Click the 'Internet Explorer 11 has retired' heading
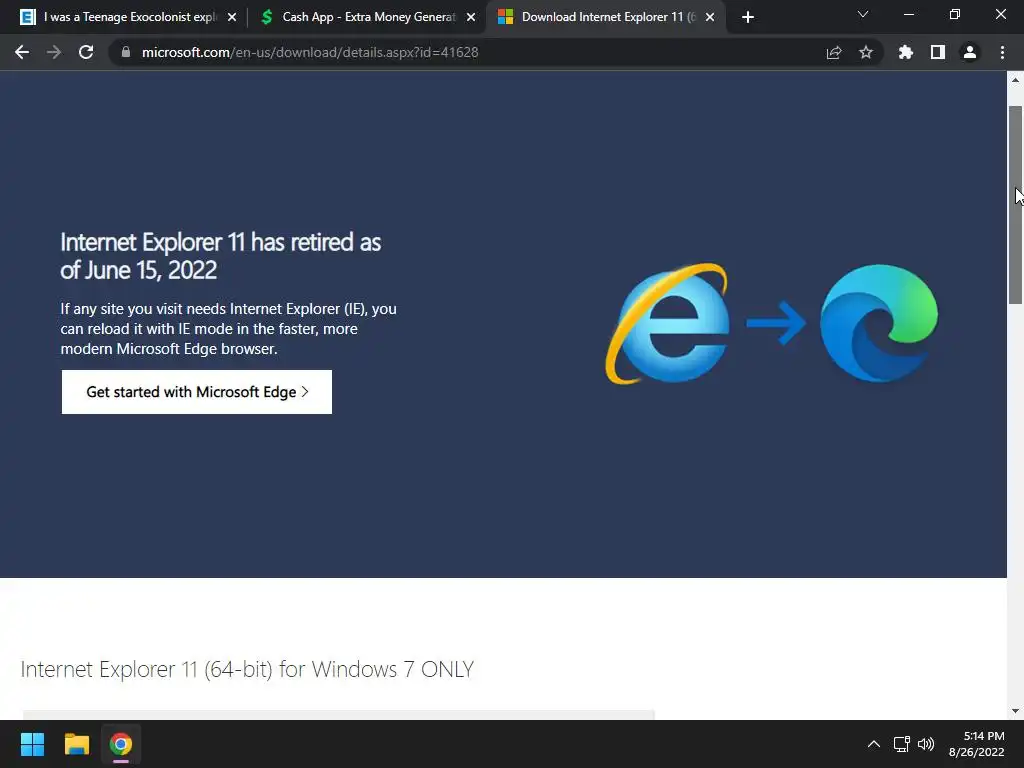 click(221, 256)
